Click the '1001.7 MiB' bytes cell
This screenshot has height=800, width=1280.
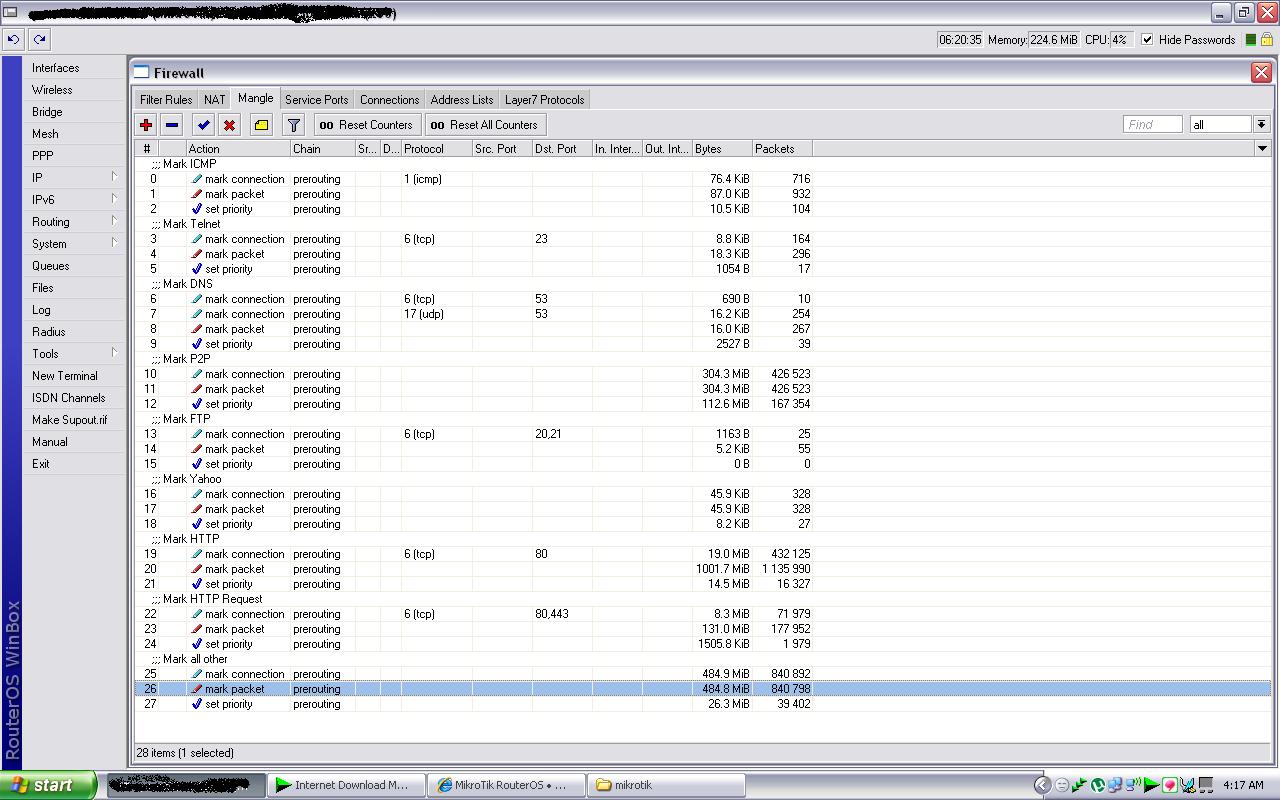(x=723, y=569)
